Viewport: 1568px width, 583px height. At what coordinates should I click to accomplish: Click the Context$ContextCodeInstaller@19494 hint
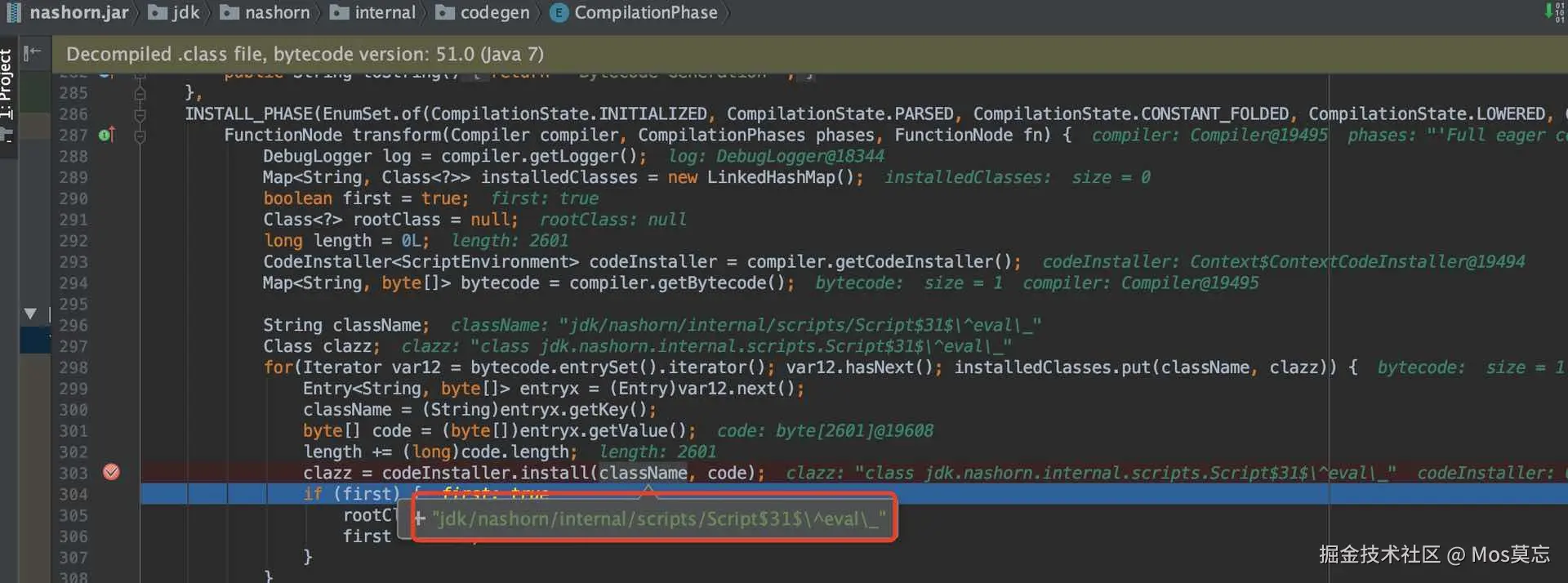[1356, 262]
